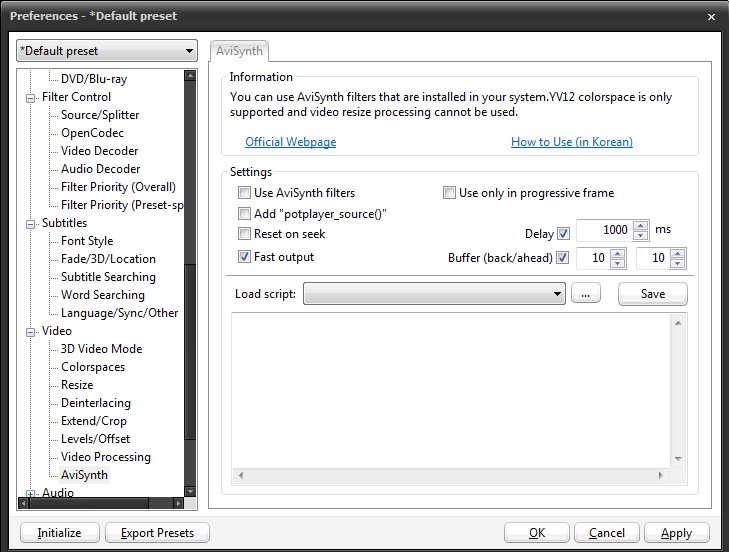Select the AviSynth tab

(x=239, y=51)
